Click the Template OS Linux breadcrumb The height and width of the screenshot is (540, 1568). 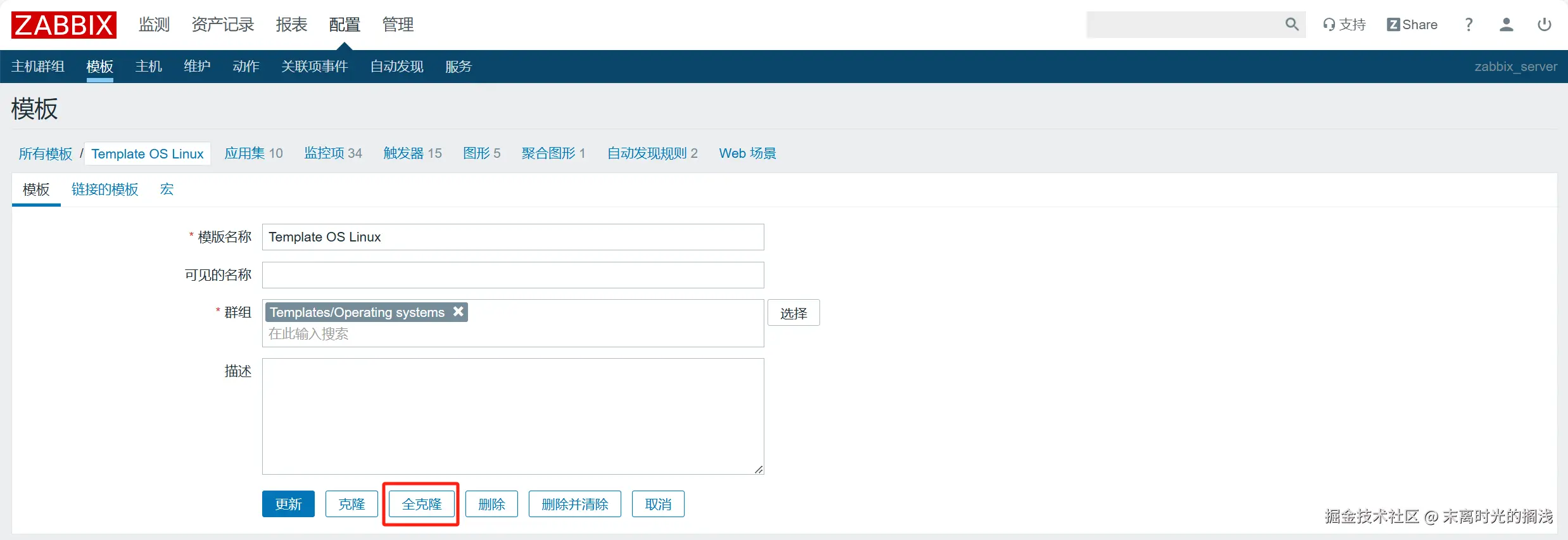tap(148, 153)
